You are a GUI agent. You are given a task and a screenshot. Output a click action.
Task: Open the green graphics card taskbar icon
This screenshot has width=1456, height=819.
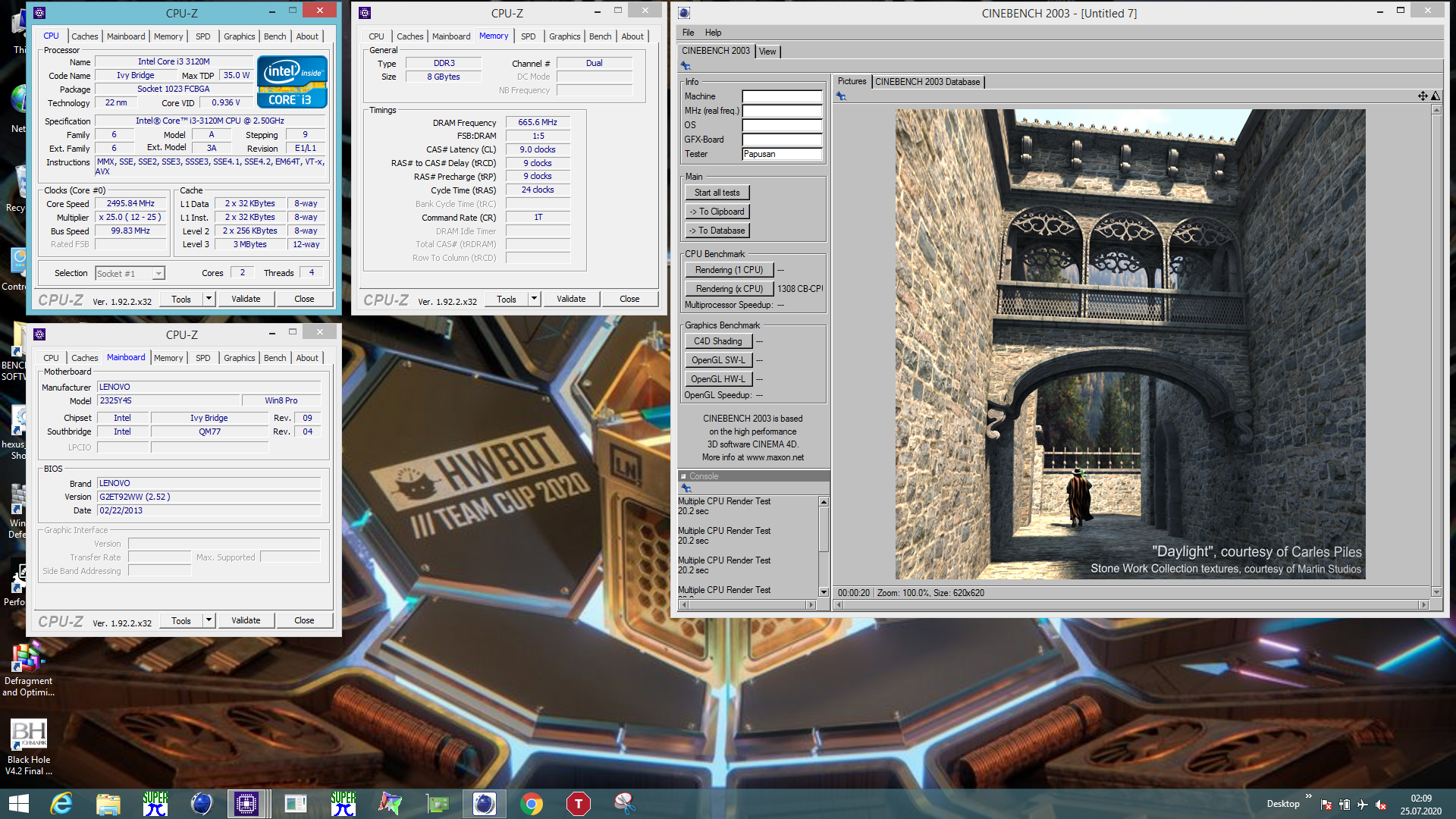438,803
